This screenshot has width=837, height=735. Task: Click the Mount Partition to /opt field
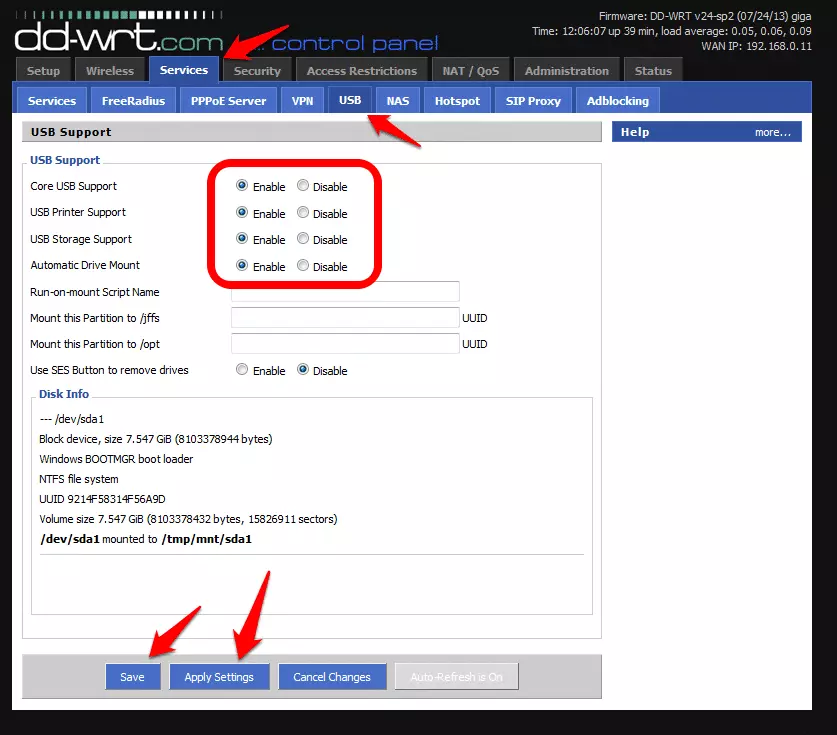click(x=345, y=344)
